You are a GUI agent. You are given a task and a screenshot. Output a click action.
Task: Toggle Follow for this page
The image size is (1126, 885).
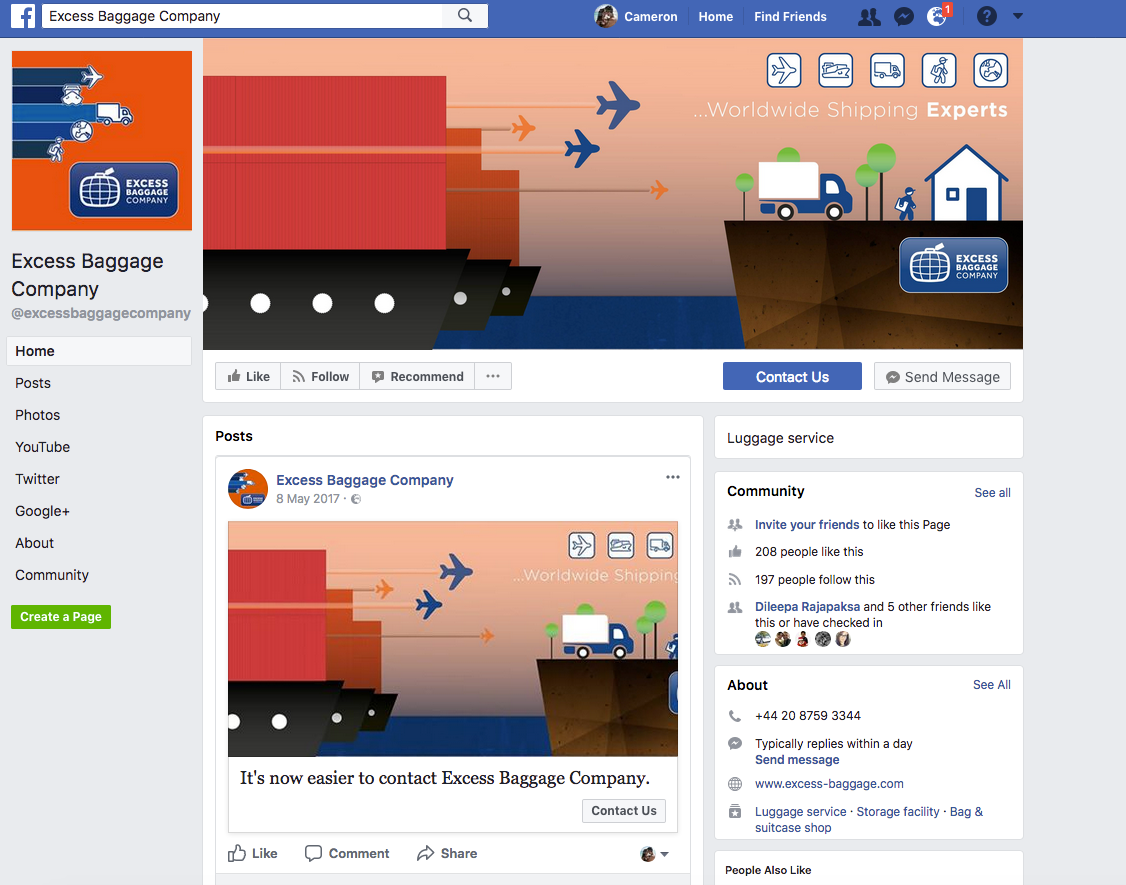320,376
